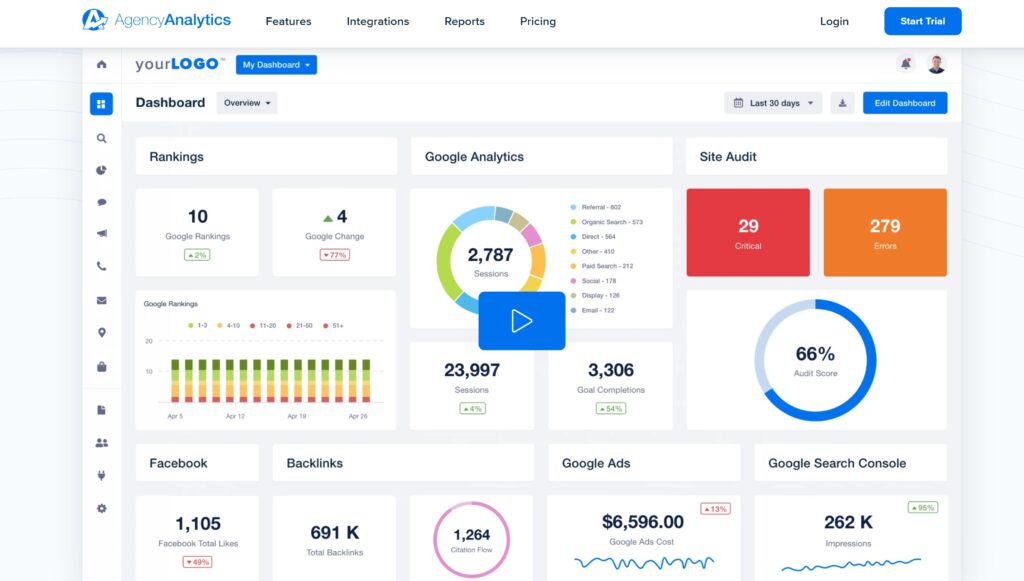Click the 13% badge on Google Ads Cost
Screen dimensions: 1024x581
click(x=715, y=509)
